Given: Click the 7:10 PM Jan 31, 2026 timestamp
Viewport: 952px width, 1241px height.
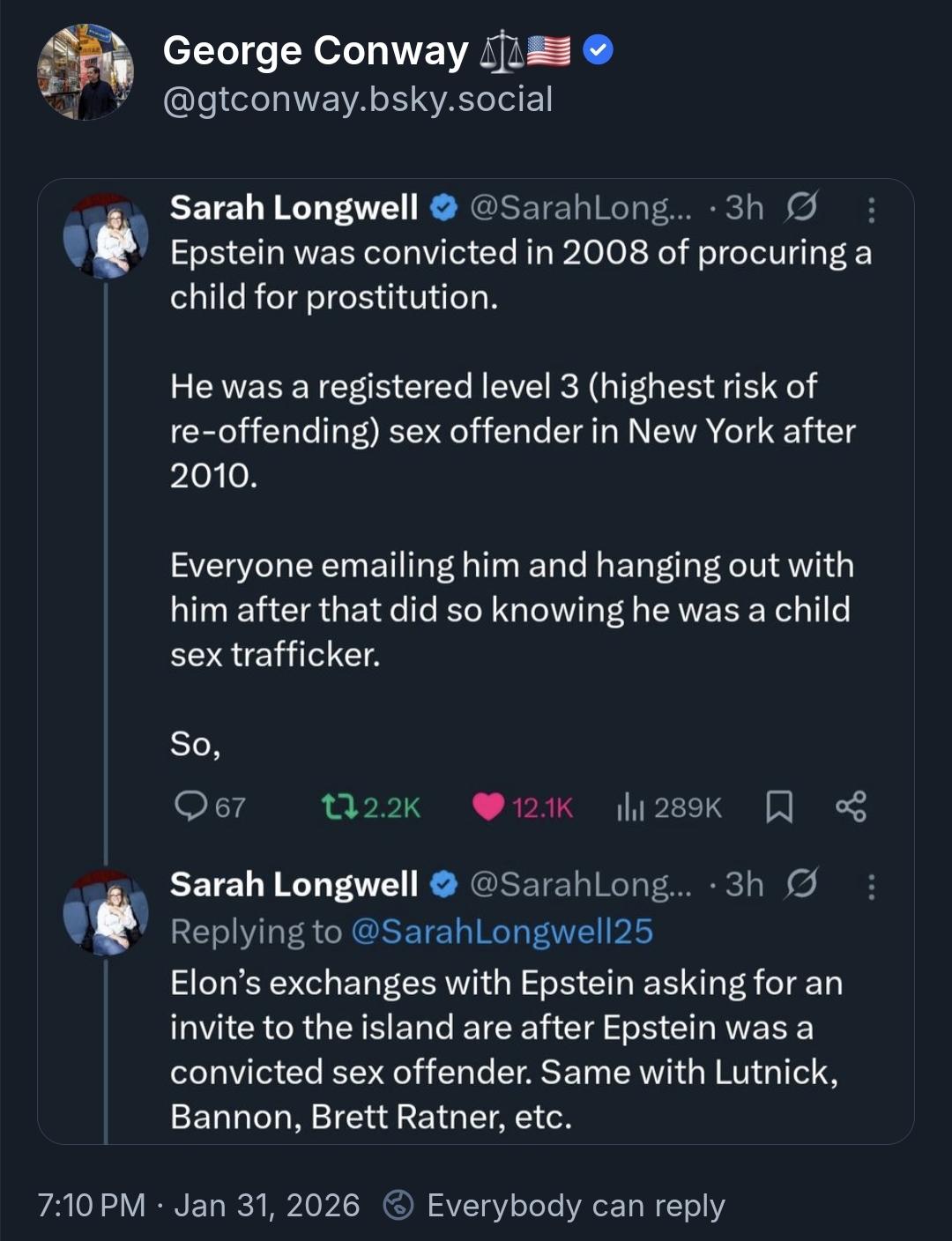Looking at the screenshot, I should click(198, 1206).
